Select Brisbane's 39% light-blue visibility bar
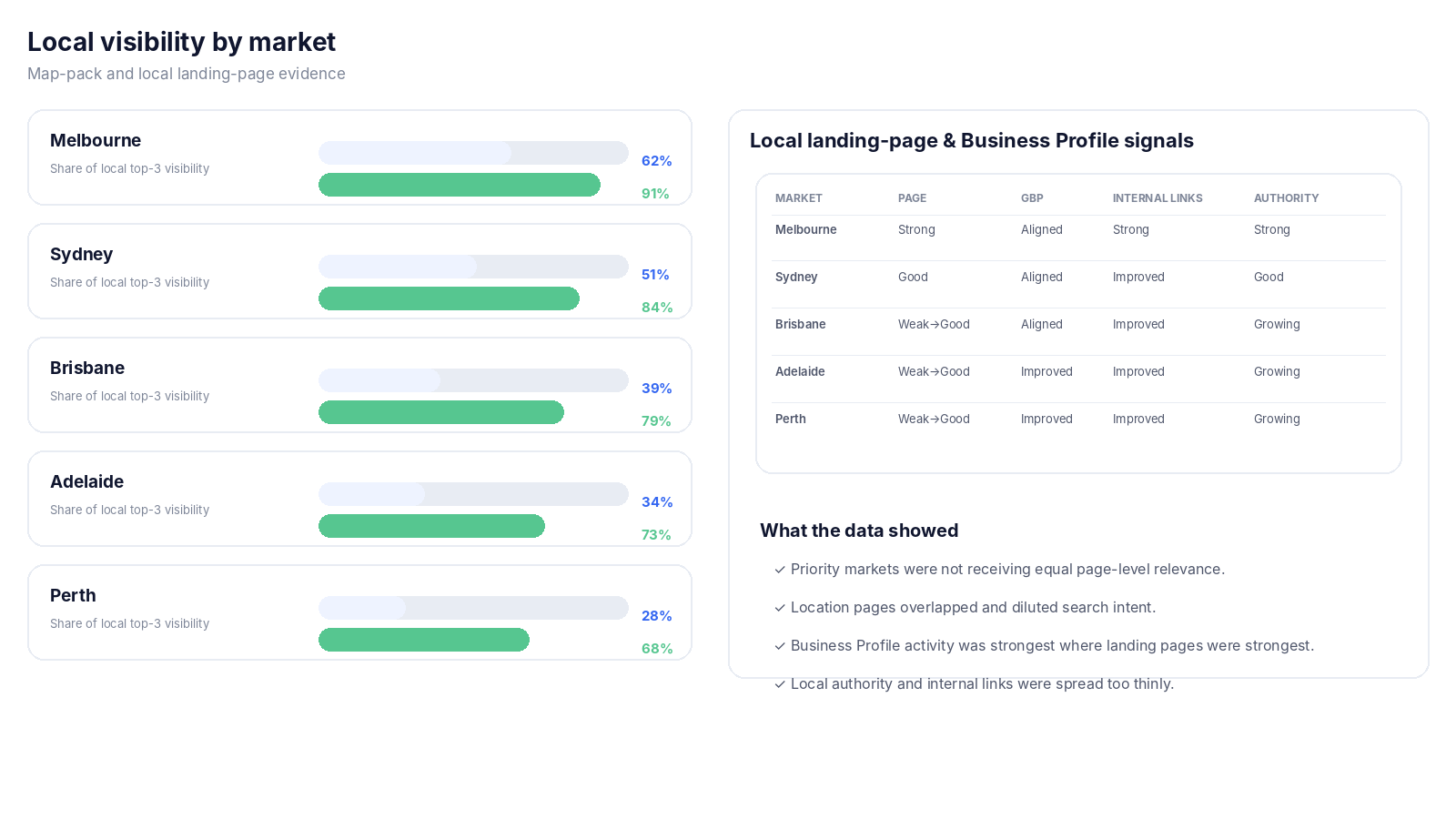This screenshot has height=819, width=1456. coord(379,380)
